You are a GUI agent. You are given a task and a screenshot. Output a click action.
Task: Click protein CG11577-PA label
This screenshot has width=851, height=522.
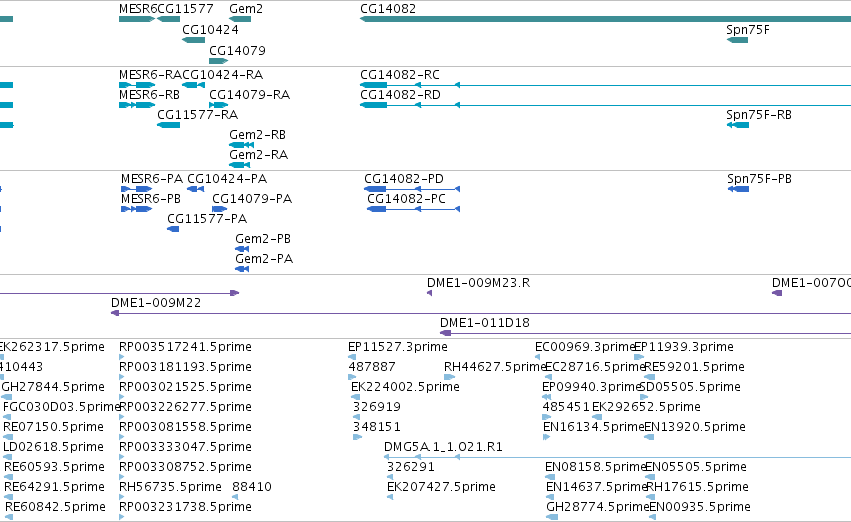(207, 219)
